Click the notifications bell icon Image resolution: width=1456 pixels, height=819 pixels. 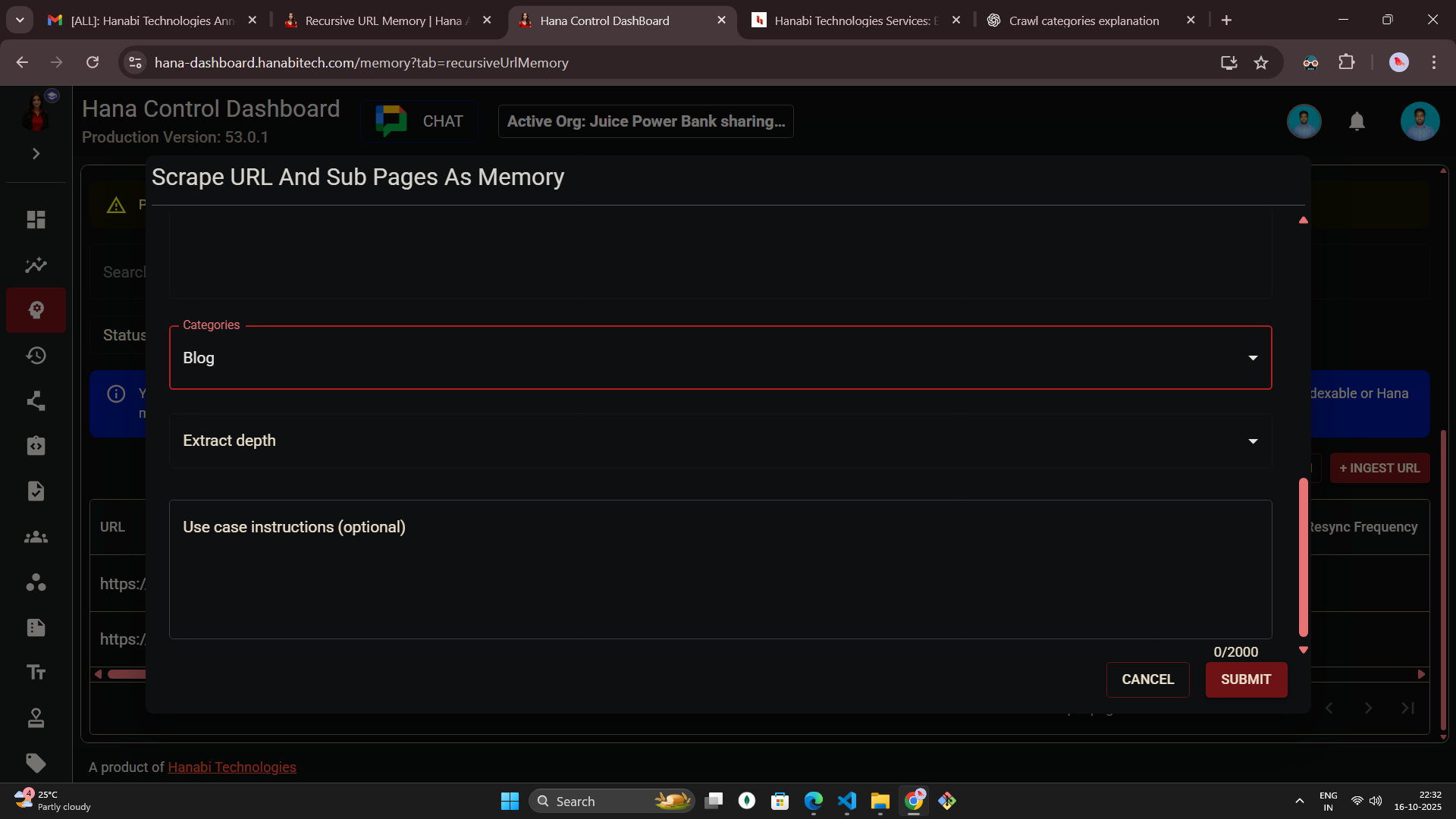click(x=1357, y=121)
